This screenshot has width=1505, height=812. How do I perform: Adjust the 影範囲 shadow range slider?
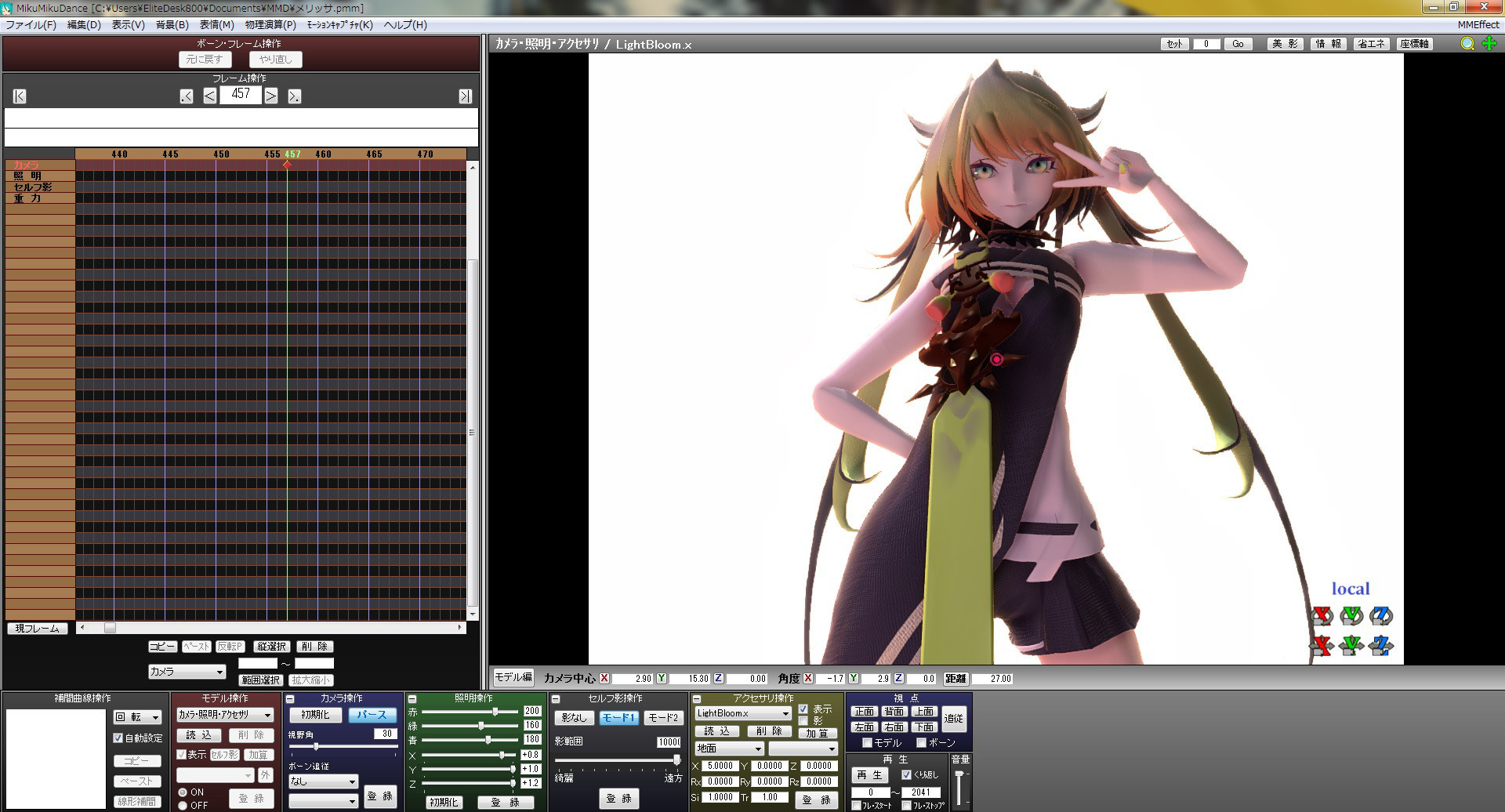coord(617,759)
